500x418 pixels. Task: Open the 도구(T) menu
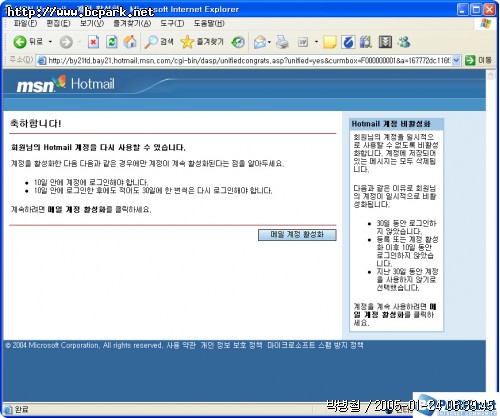tap(172, 23)
